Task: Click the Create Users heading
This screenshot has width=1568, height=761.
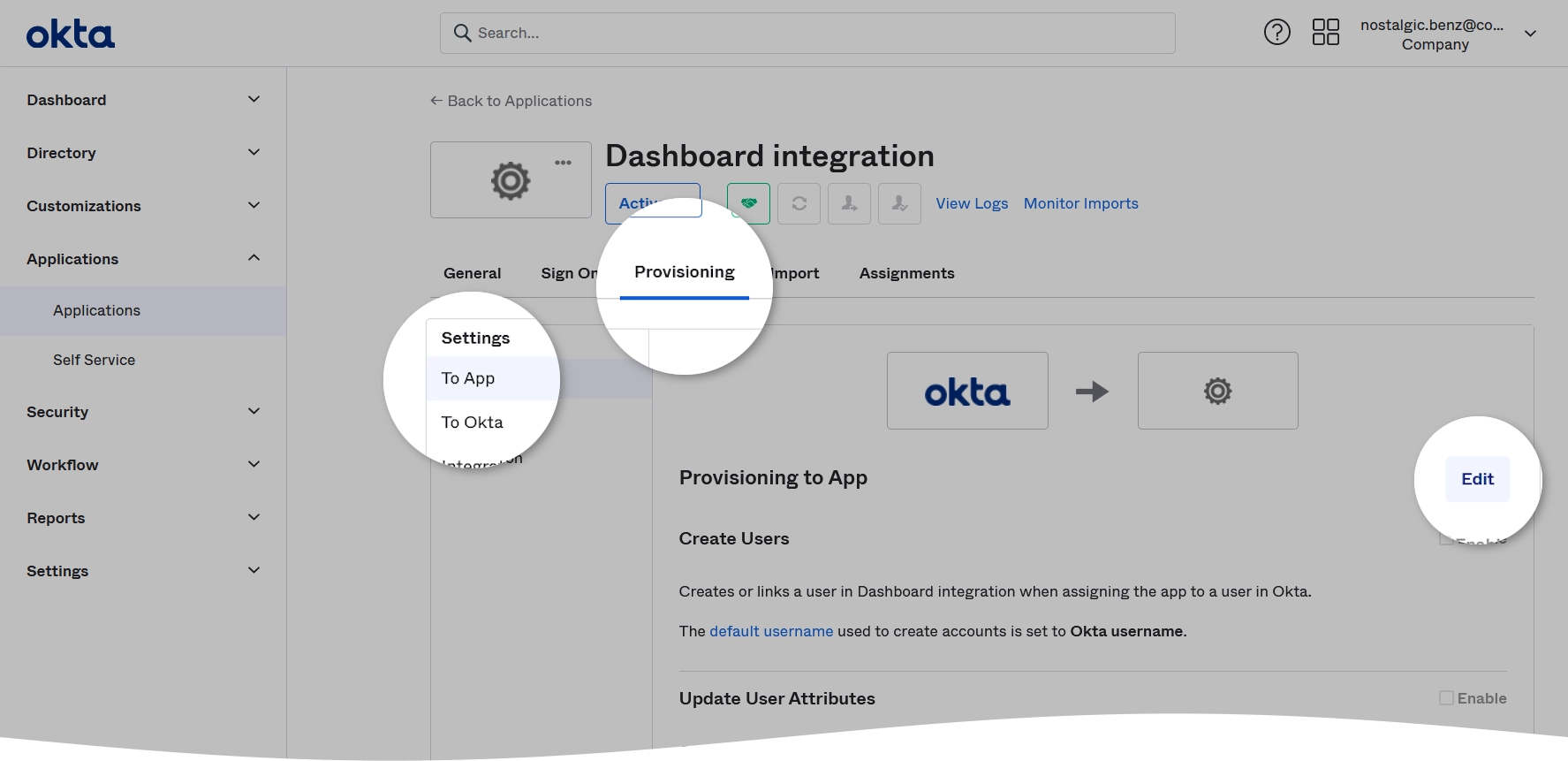Action: coord(734,538)
